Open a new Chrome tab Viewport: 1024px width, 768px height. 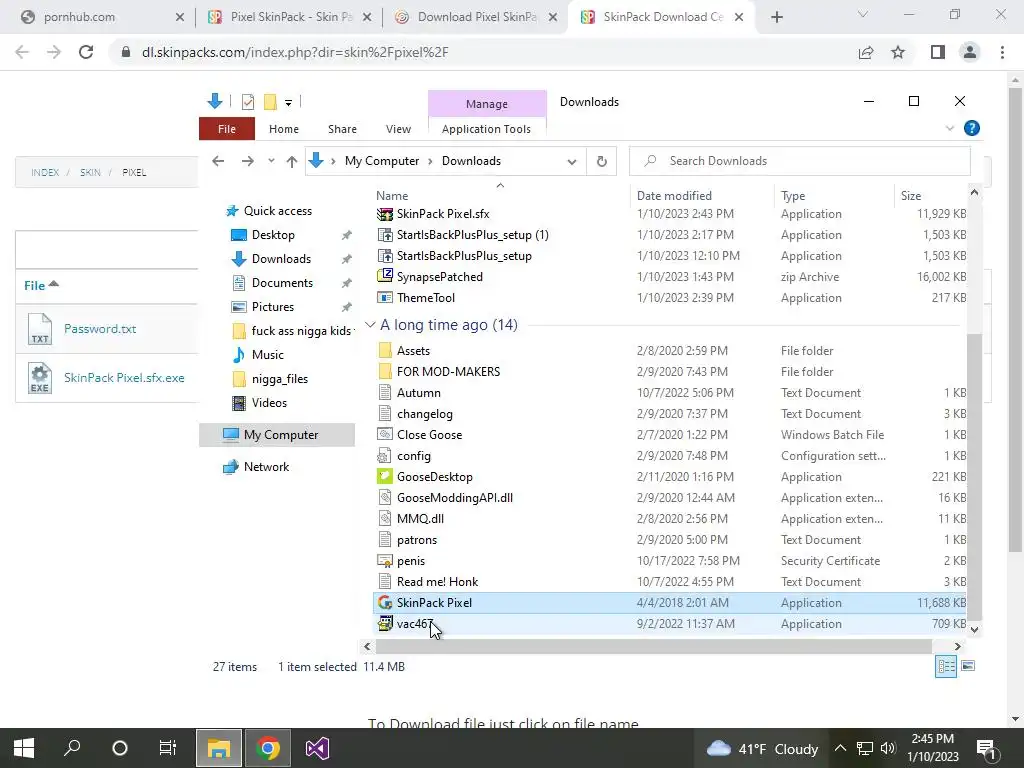pyautogui.click(x=776, y=18)
